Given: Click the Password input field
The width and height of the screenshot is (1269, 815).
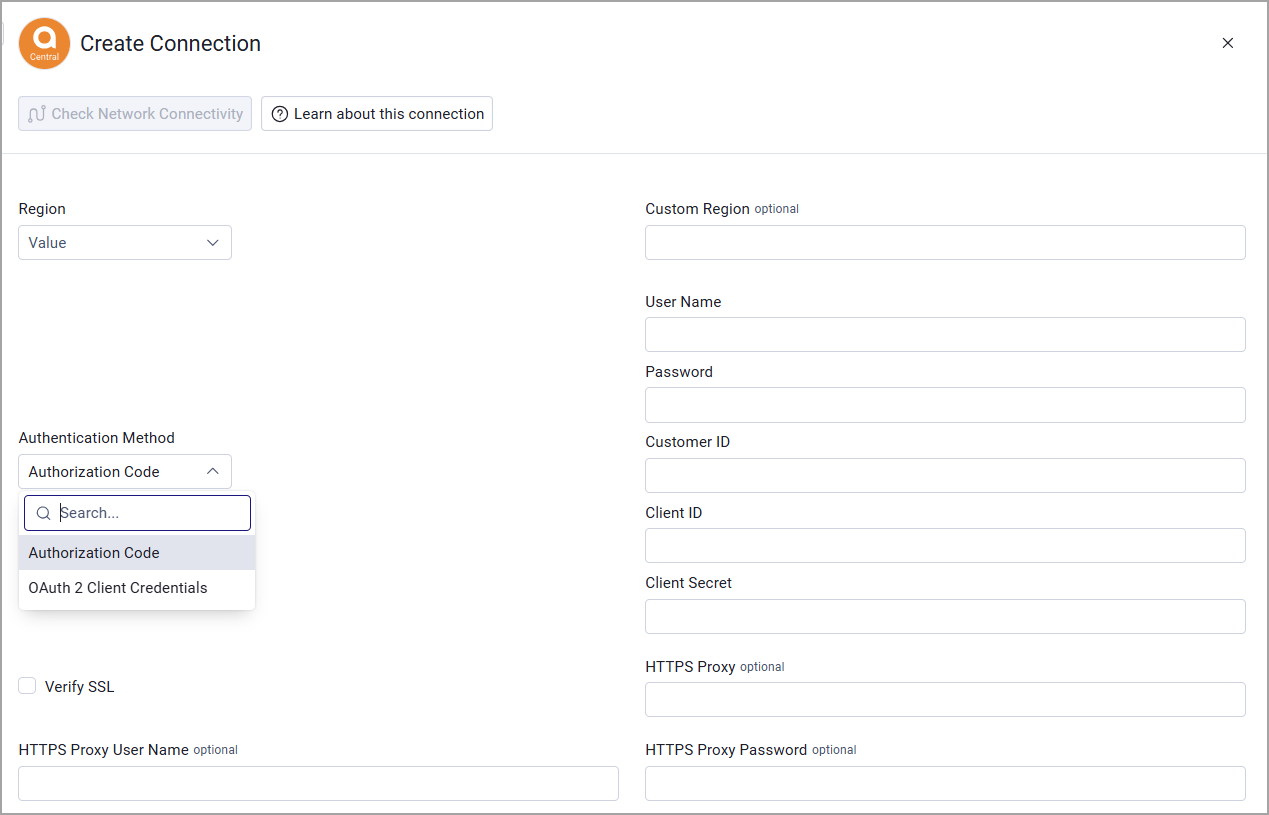Looking at the screenshot, I should [945, 405].
